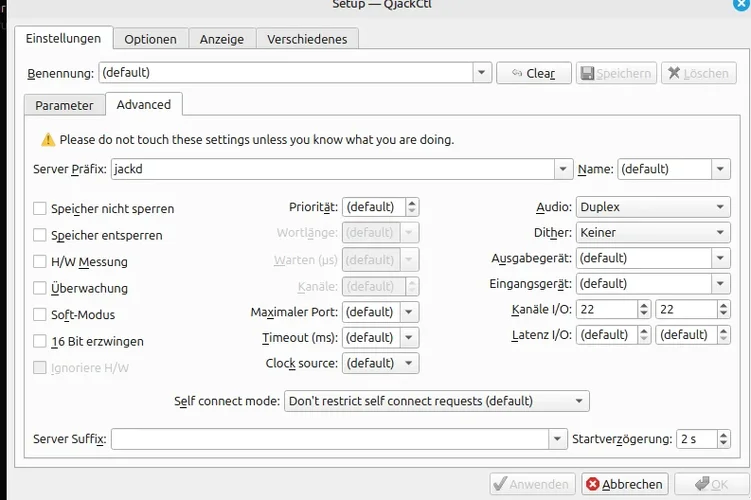Image resolution: width=751 pixels, height=500 pixels.
Task: Open the Timeout (ms) dropdown
Action: [409, 337]
